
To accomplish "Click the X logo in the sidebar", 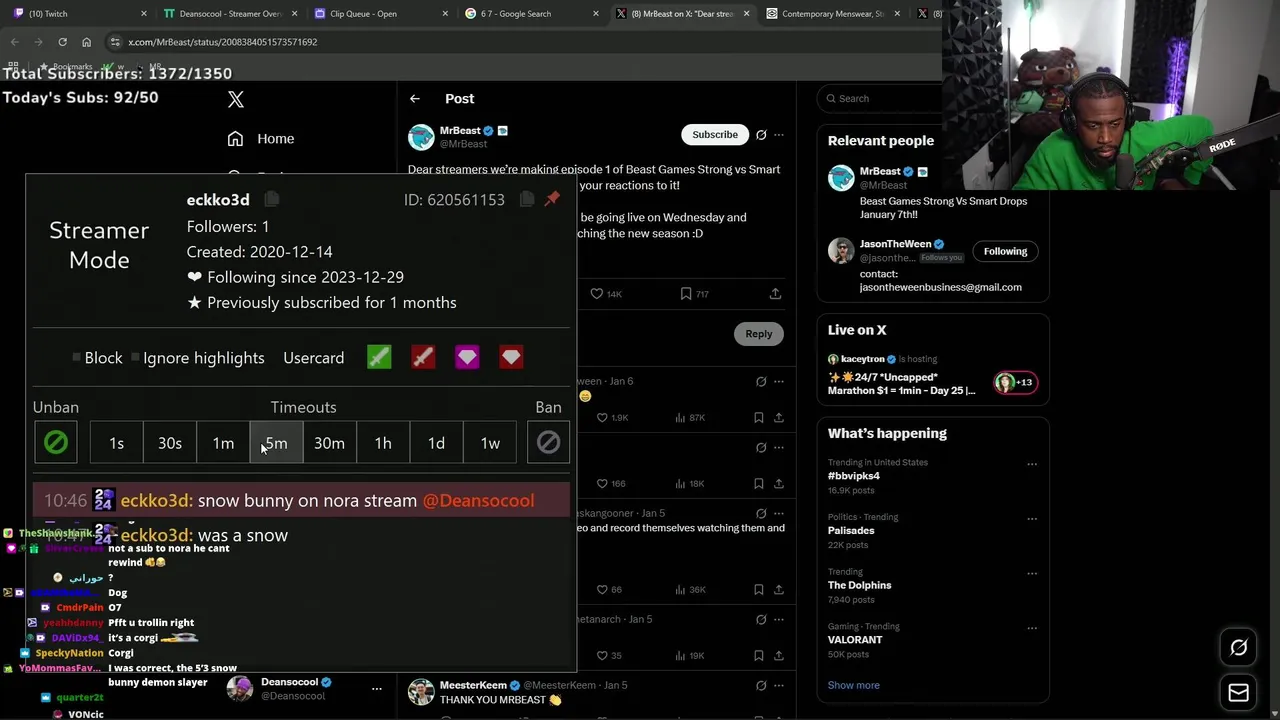I will click(236, 99).
